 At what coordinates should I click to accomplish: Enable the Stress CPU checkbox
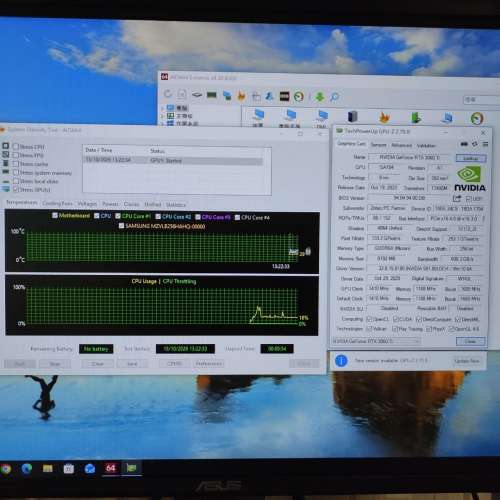tap(16, 146)
